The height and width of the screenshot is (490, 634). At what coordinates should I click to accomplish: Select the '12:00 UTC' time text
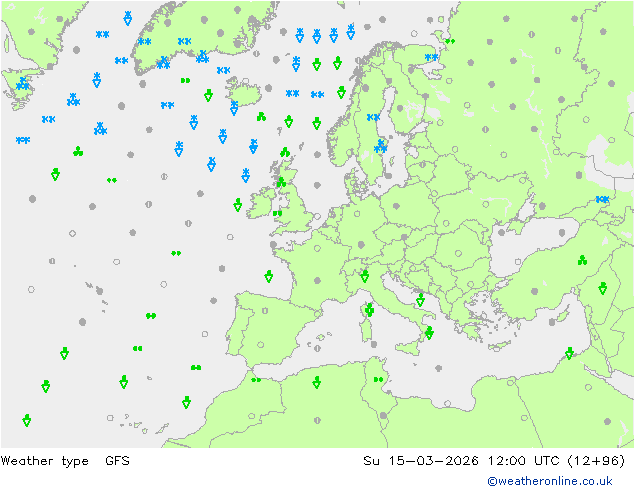coord(524,460)
